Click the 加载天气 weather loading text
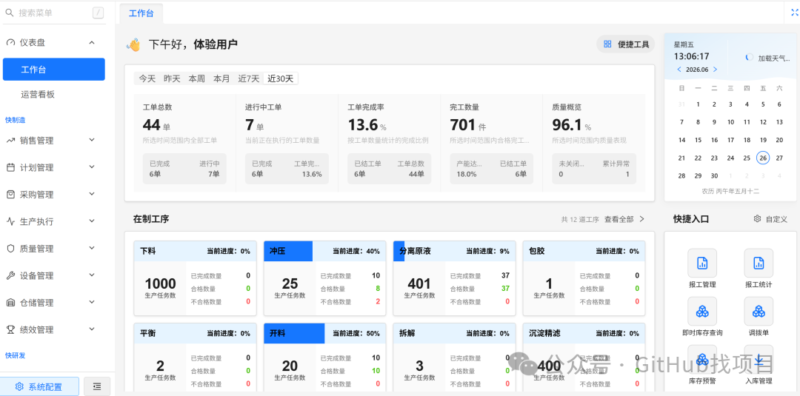The height and width of the screenshot is (396, 800). click(x=774, y=58)
